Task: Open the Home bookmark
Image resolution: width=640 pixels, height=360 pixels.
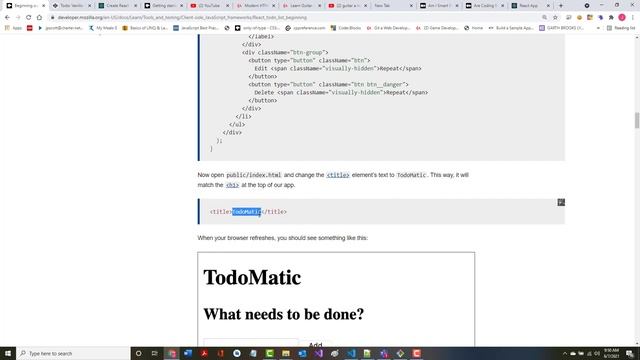Action: (473, 28)
